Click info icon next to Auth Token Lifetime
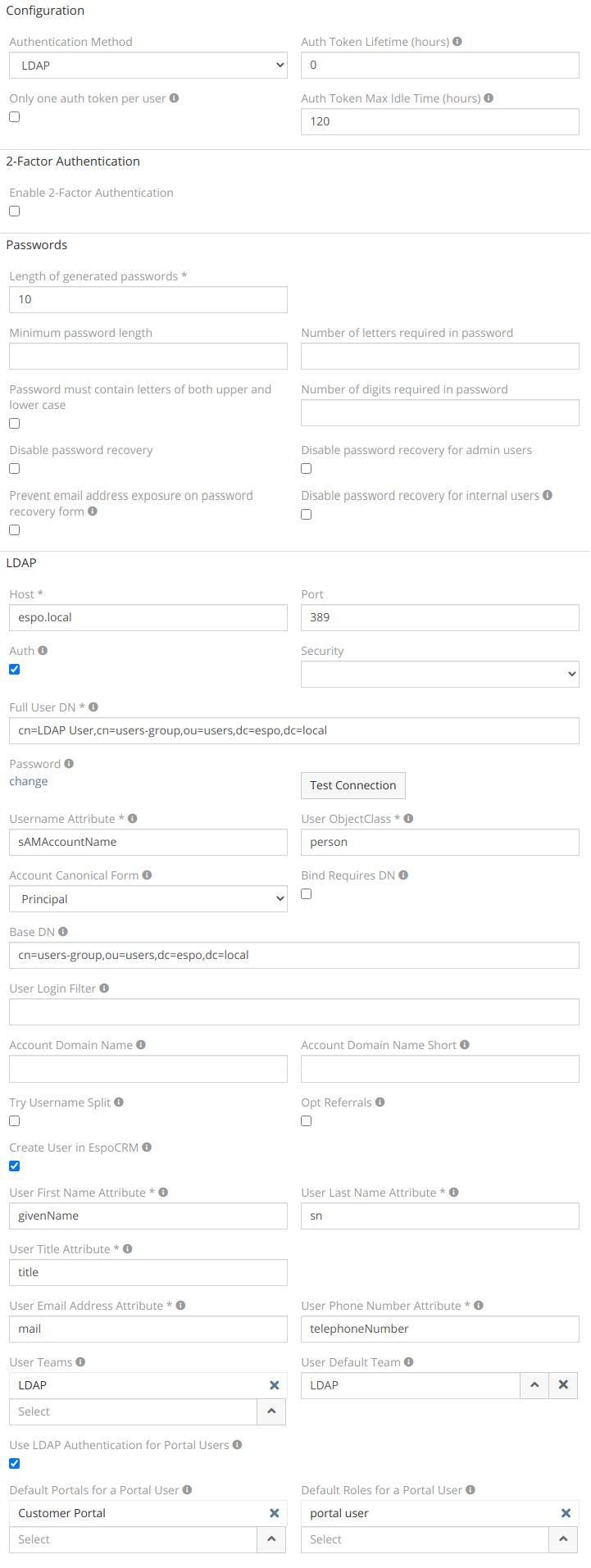The height and width of the screenshot is (1568, 591). click(457, 42)
